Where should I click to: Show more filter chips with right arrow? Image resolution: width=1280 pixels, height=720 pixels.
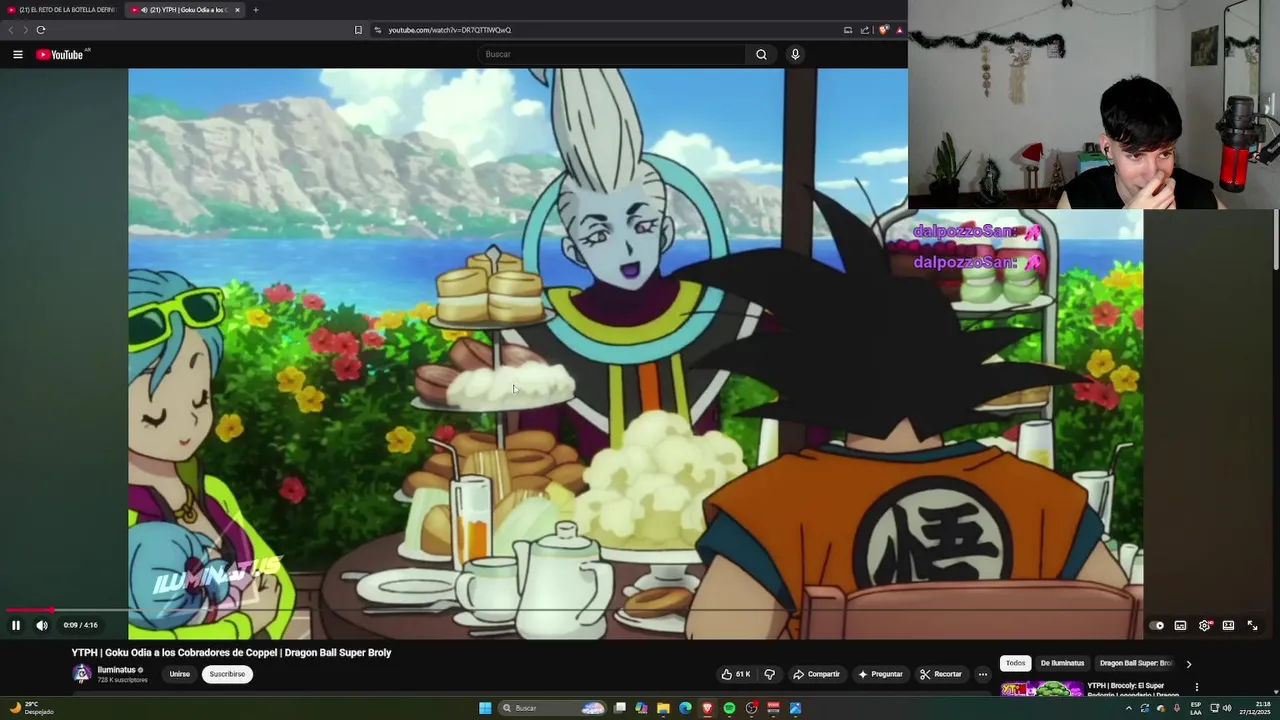tap(1189, 663)
